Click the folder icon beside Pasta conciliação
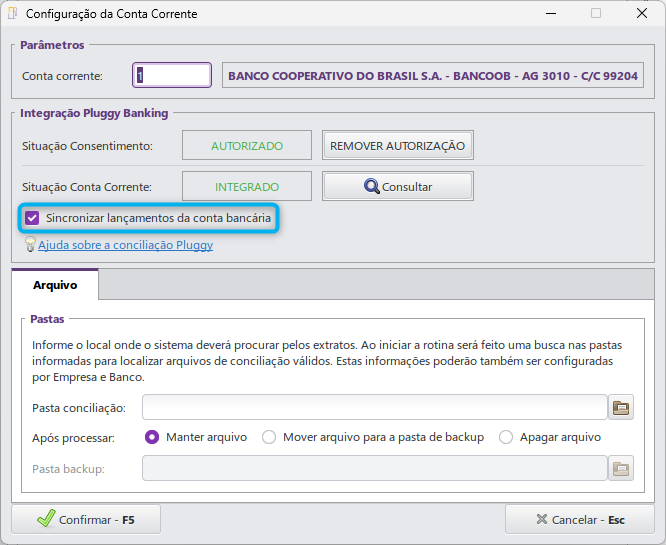The height and width of the screenshot is (545, 666). tap(621, 407)
